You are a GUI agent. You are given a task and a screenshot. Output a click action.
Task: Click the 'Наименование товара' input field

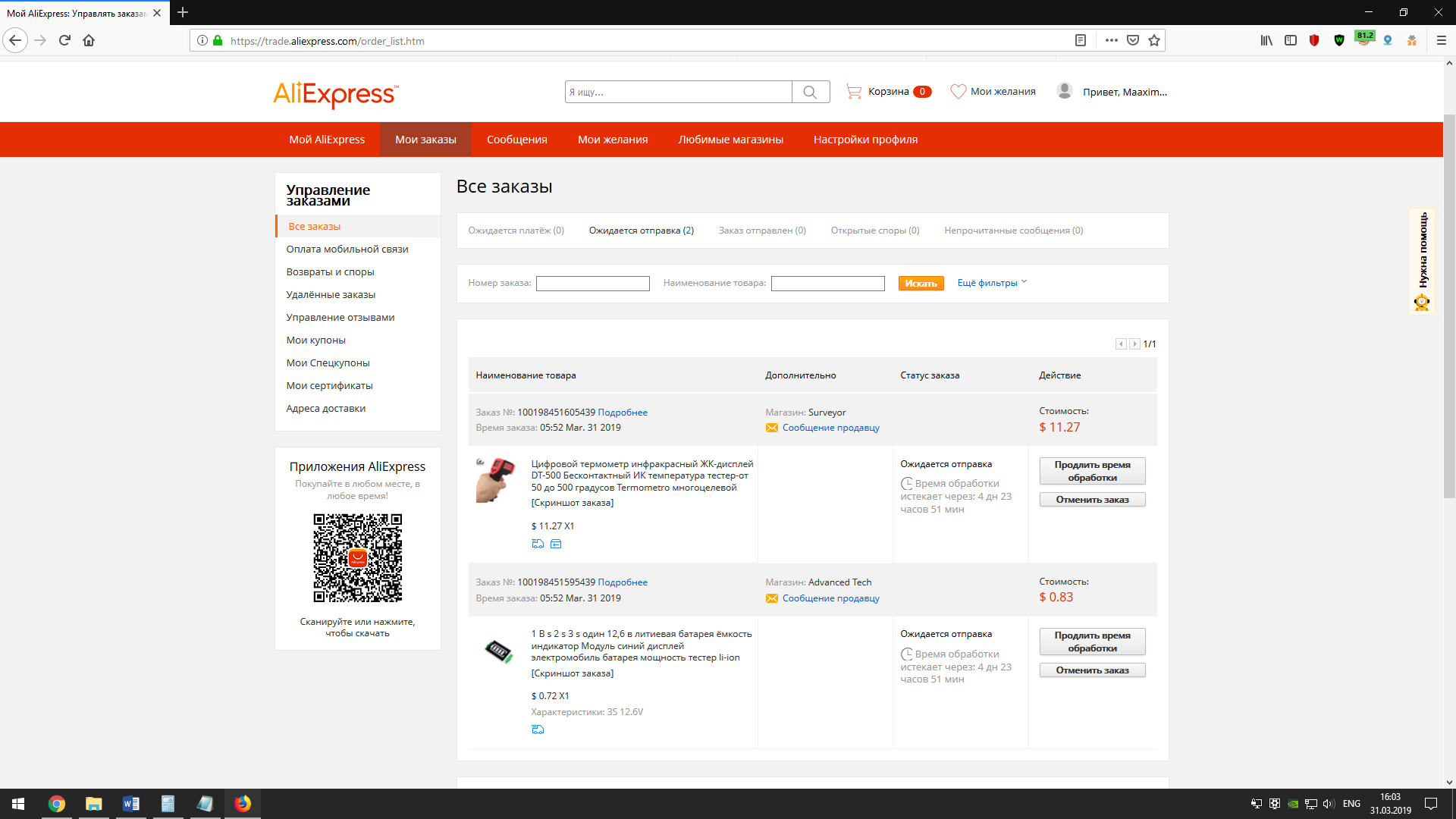coord(828,284)
